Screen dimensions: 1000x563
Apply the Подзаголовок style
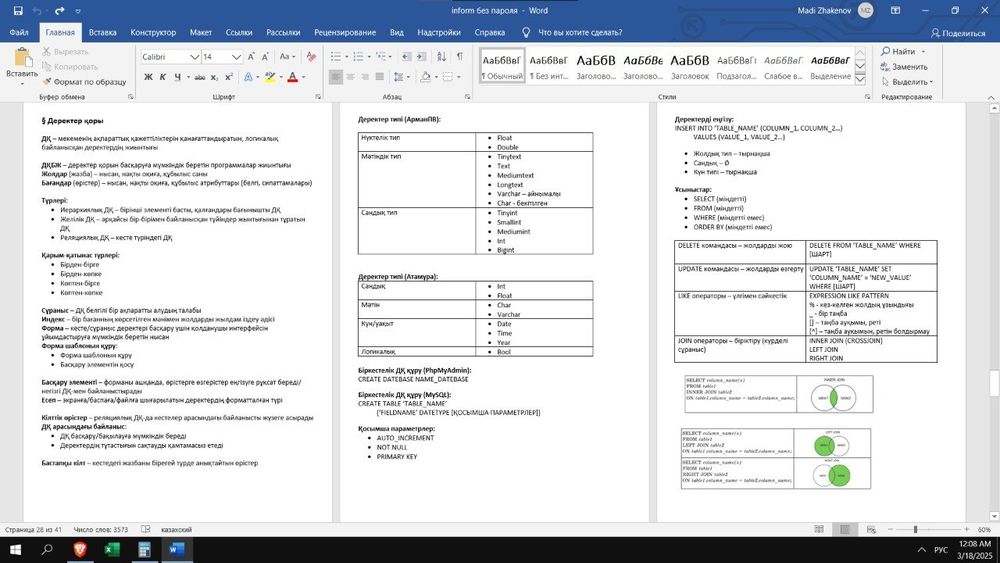click(737, 66)
